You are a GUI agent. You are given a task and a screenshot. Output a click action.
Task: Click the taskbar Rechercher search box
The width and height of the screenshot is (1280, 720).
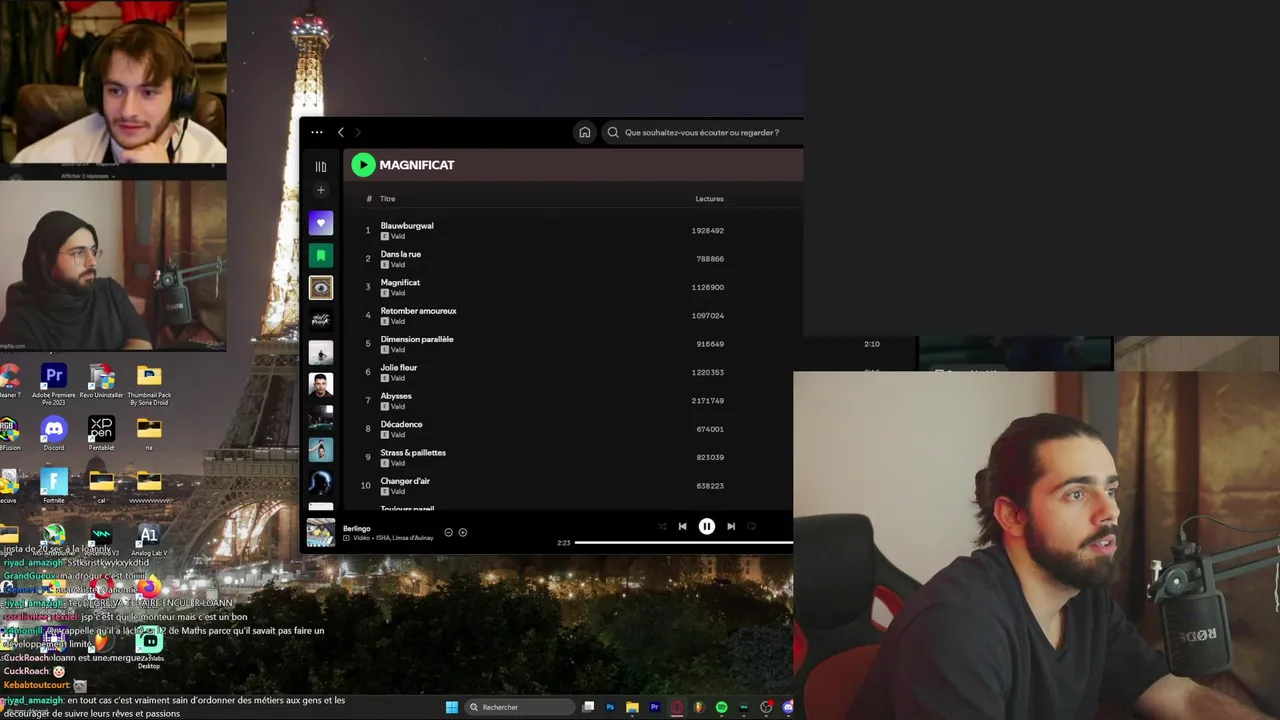(x=520, y=707)
